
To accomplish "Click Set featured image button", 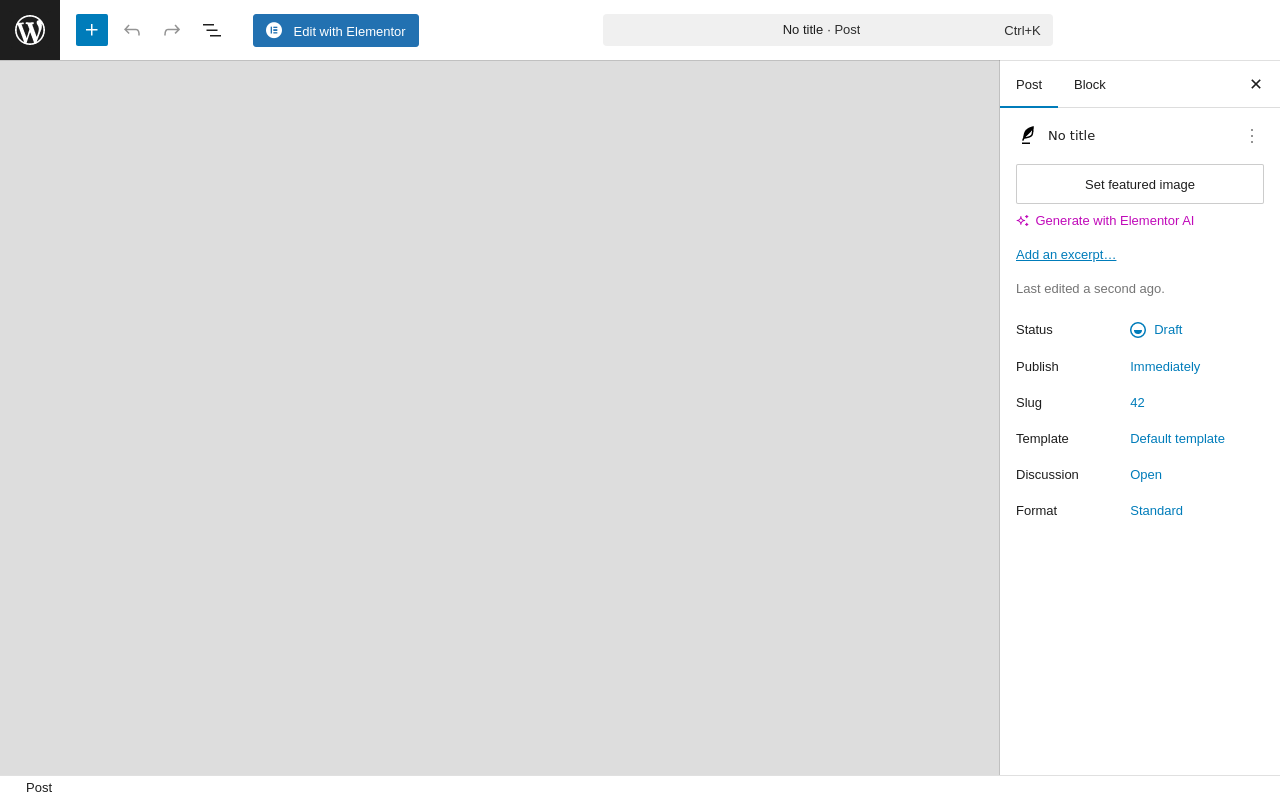I will (x=1140, y=184).
